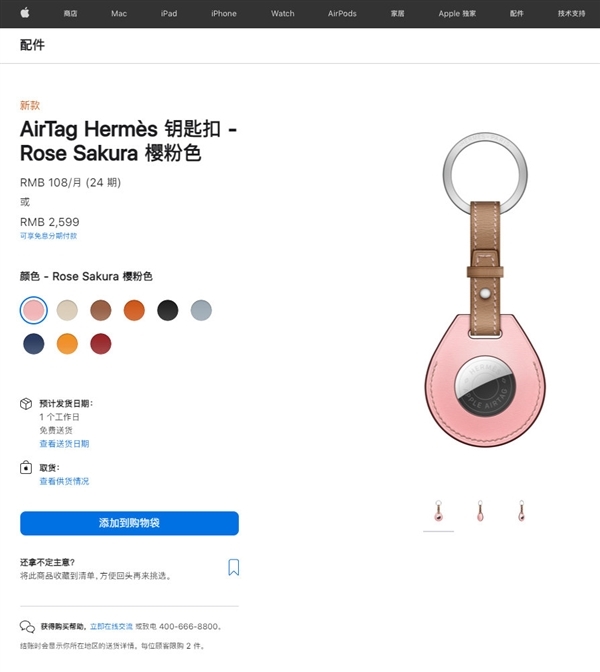Click the Apple logo icon
The width and height of the screenshot is (600, 672).
tap(25, 13)
